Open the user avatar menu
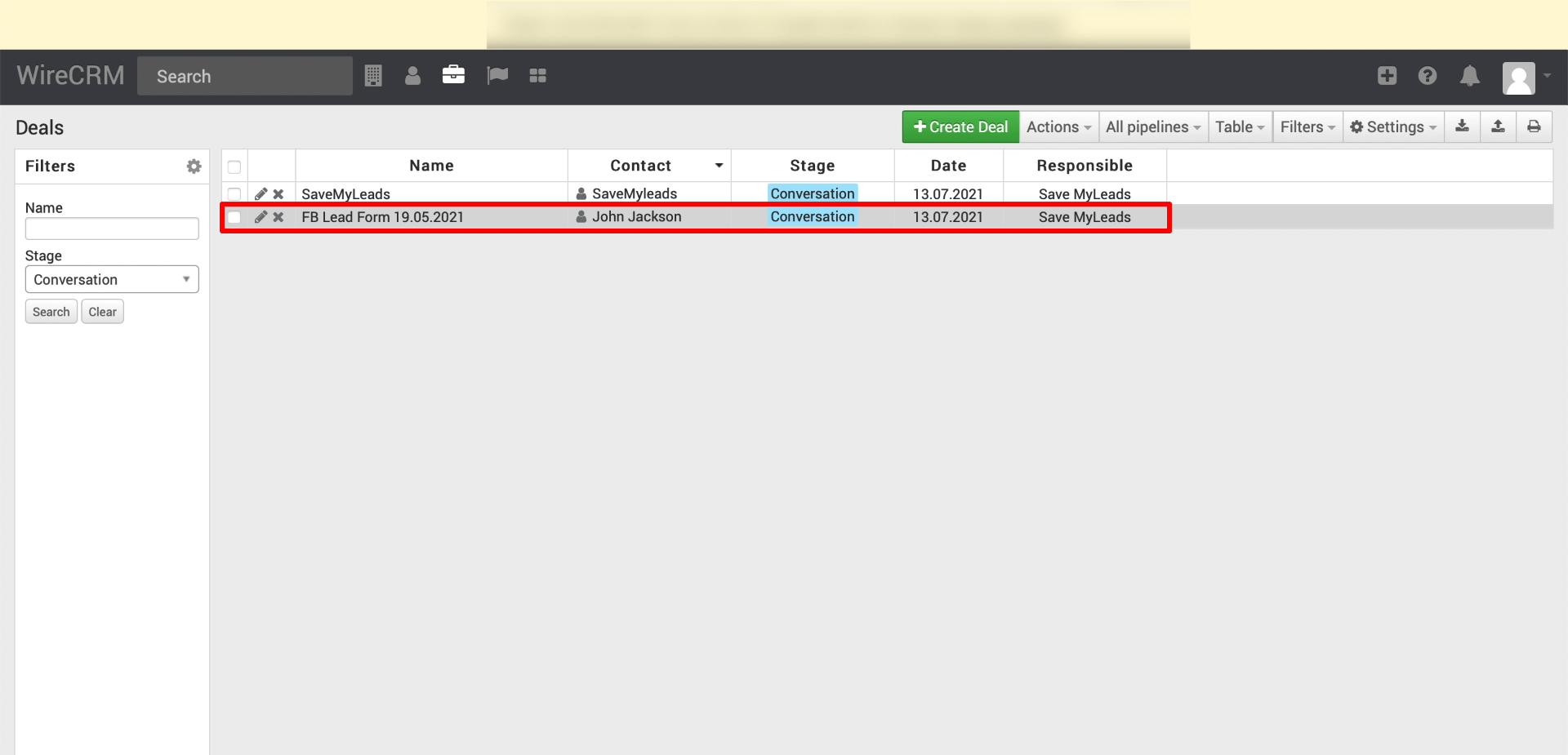 click(1526, 78)
